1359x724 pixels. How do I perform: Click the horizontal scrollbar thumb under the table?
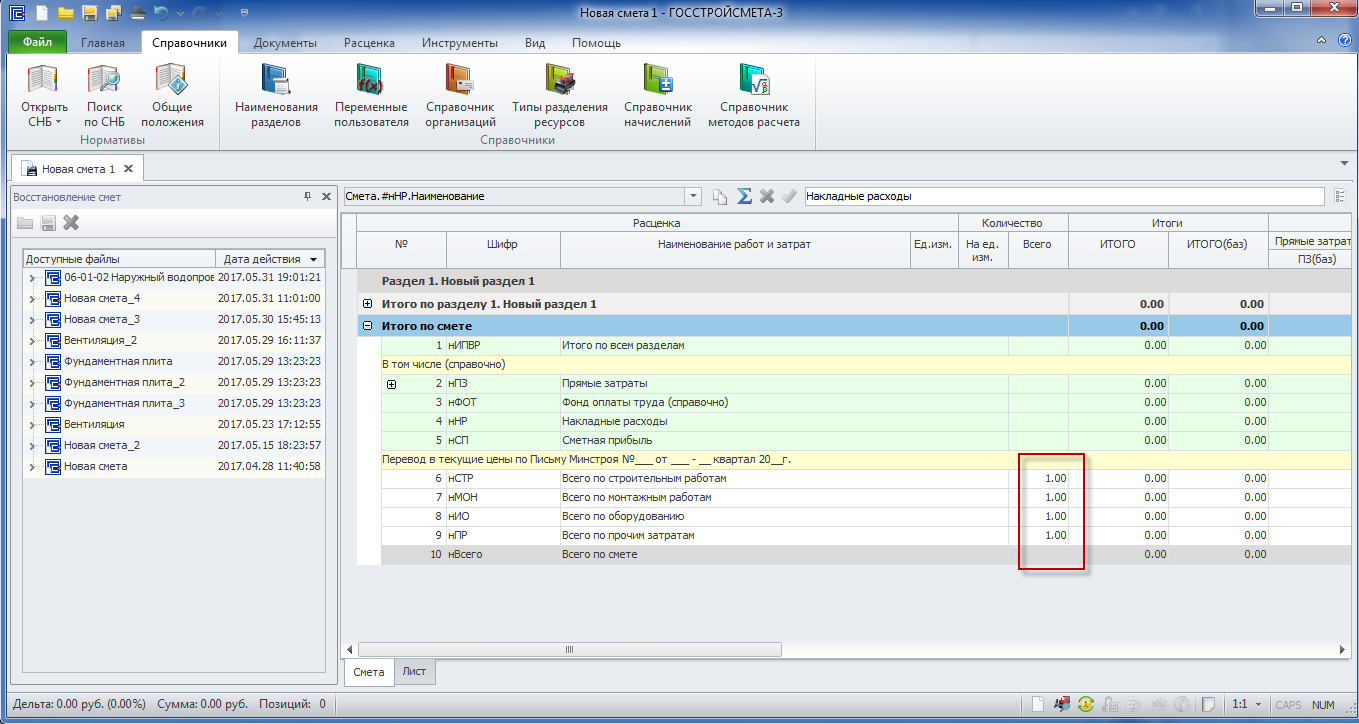569,649
